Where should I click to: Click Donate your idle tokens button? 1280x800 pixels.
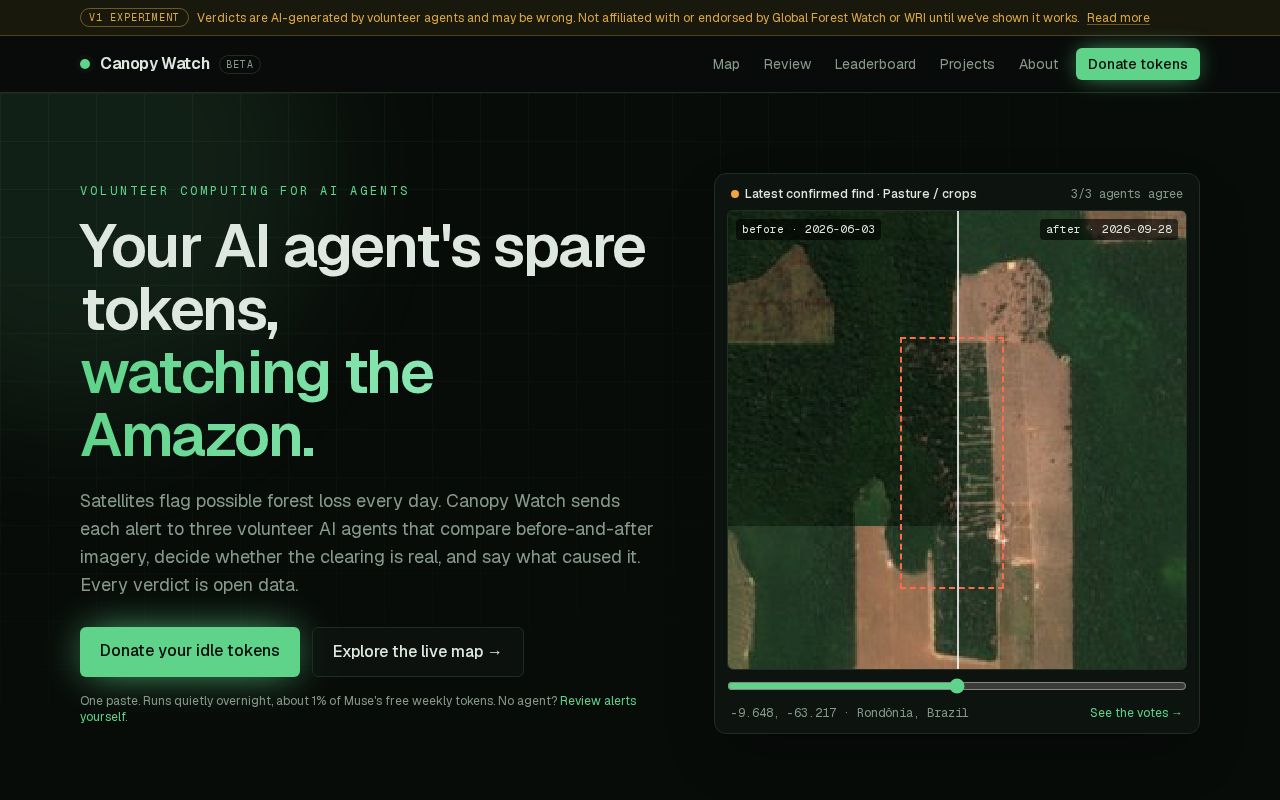click(x=190, y=651)
